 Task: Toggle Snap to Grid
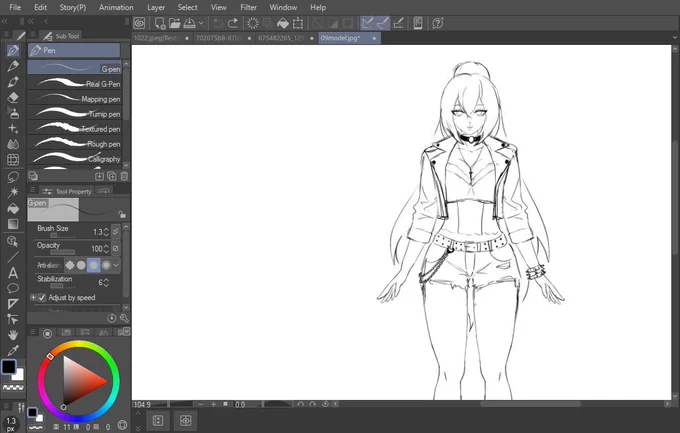click(399, 23)
